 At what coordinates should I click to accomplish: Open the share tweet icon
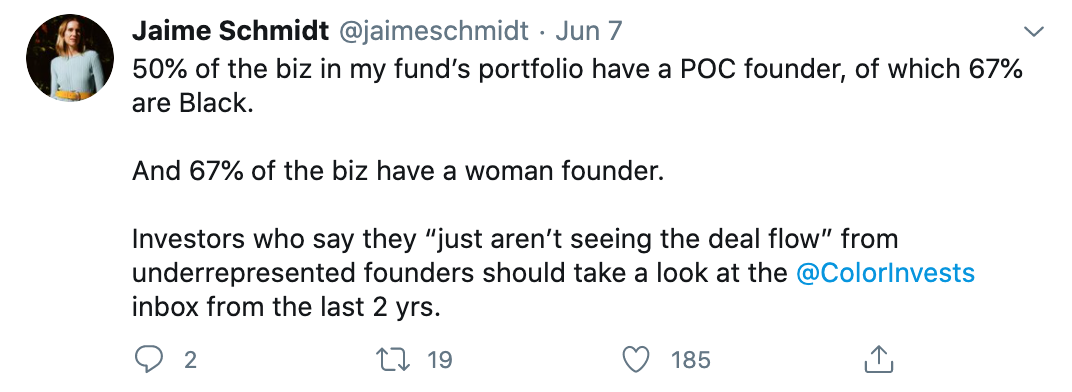pos(879,359)
